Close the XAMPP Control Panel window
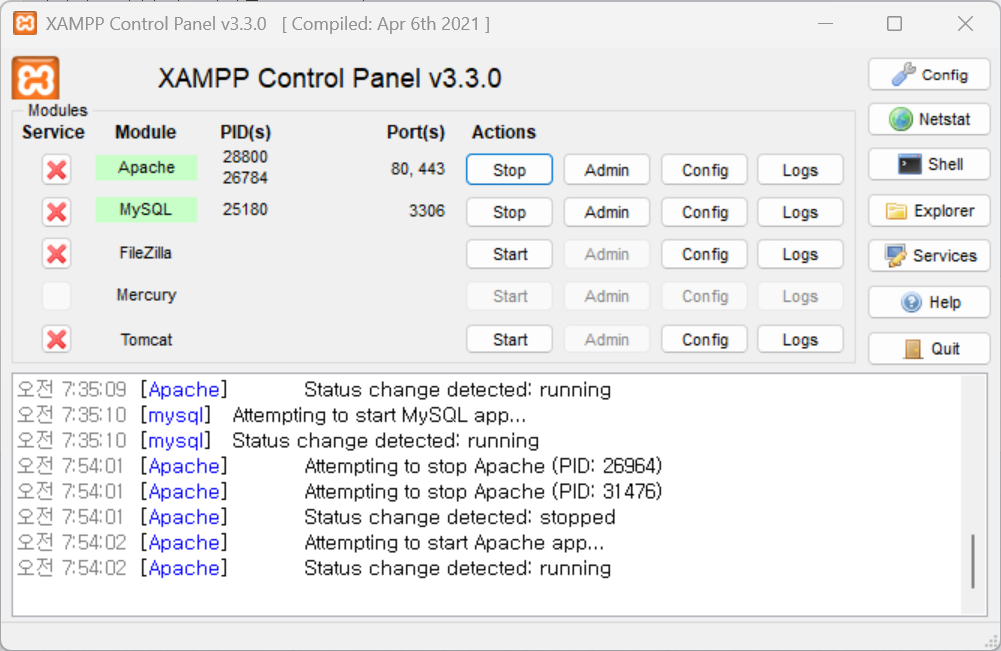The image size is (1001, 651). tap(965, 24)
